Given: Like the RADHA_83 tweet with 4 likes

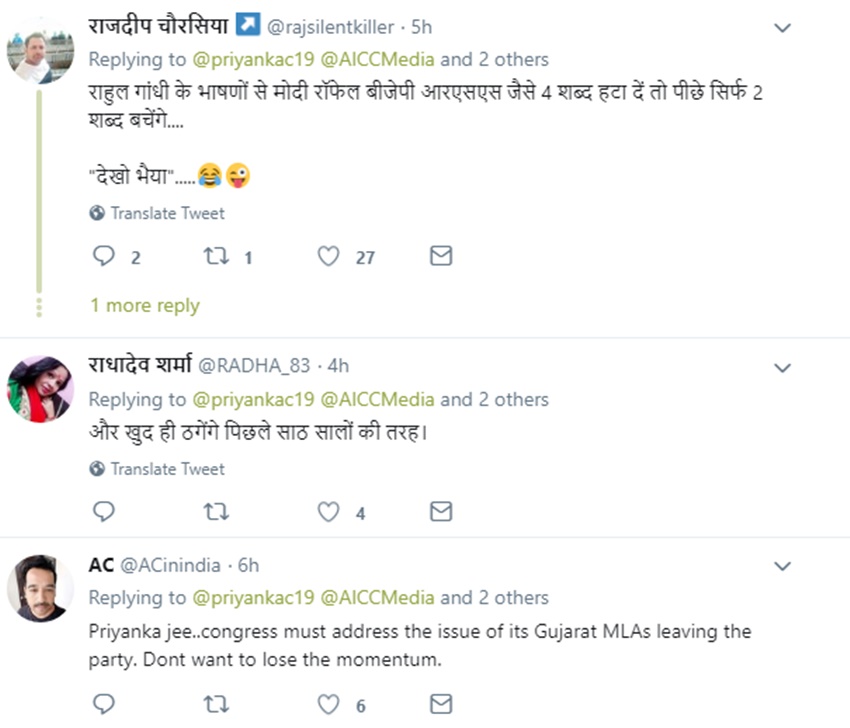Looking at the screenshot, I should tap(328, 512).
